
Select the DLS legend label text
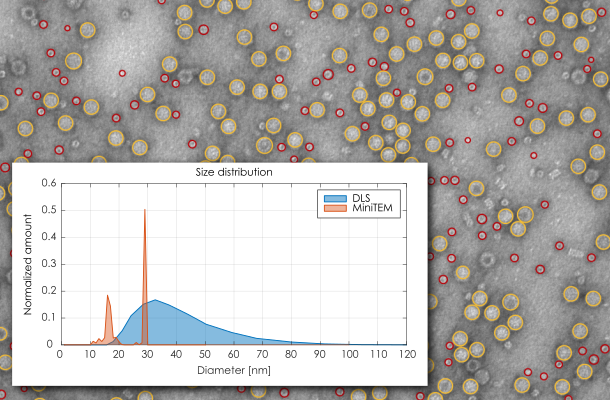click(364, 198)
